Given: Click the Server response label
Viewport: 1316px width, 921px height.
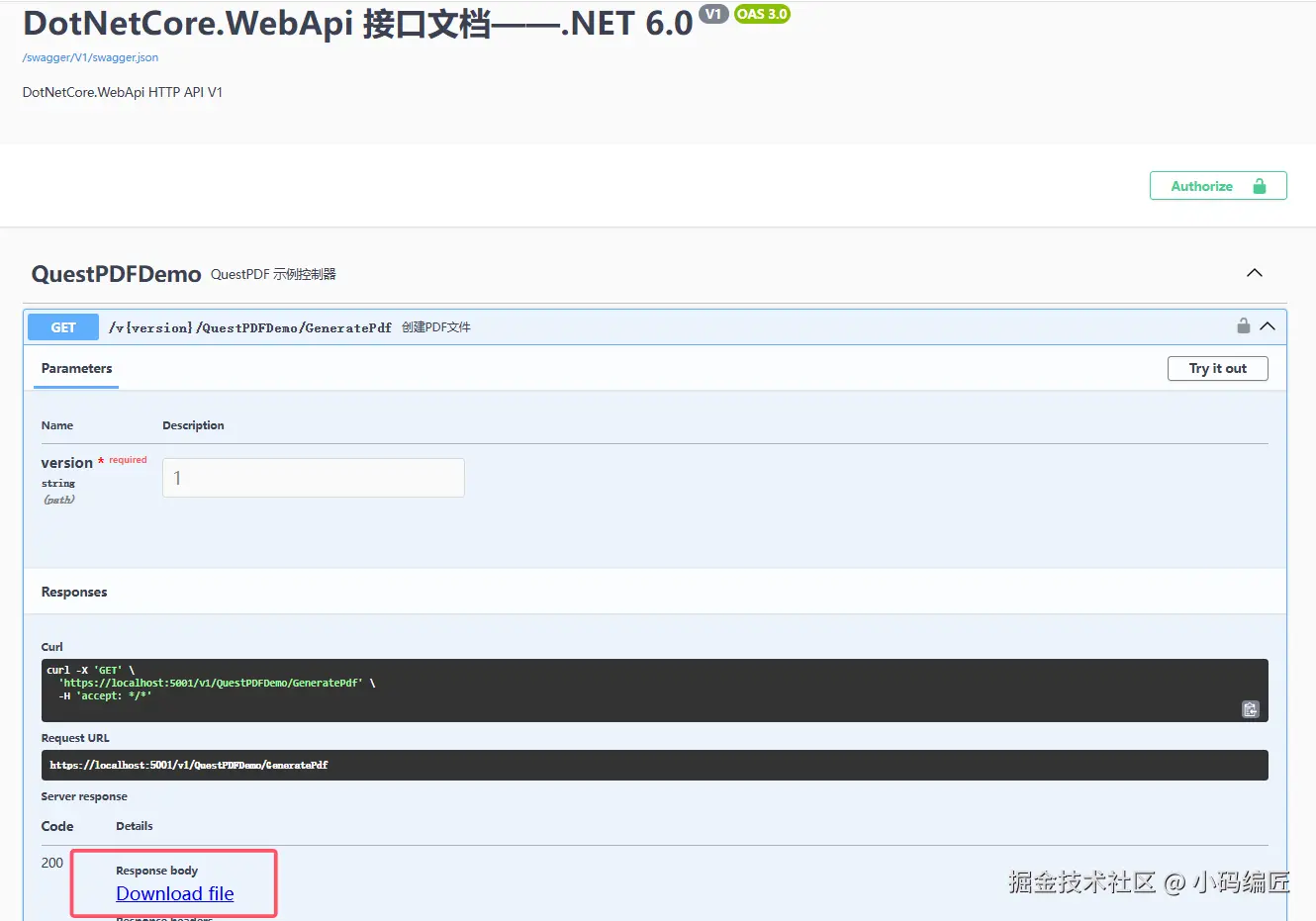Looking at the screenshot, I should pyautogui.click(x=84, y=796).
